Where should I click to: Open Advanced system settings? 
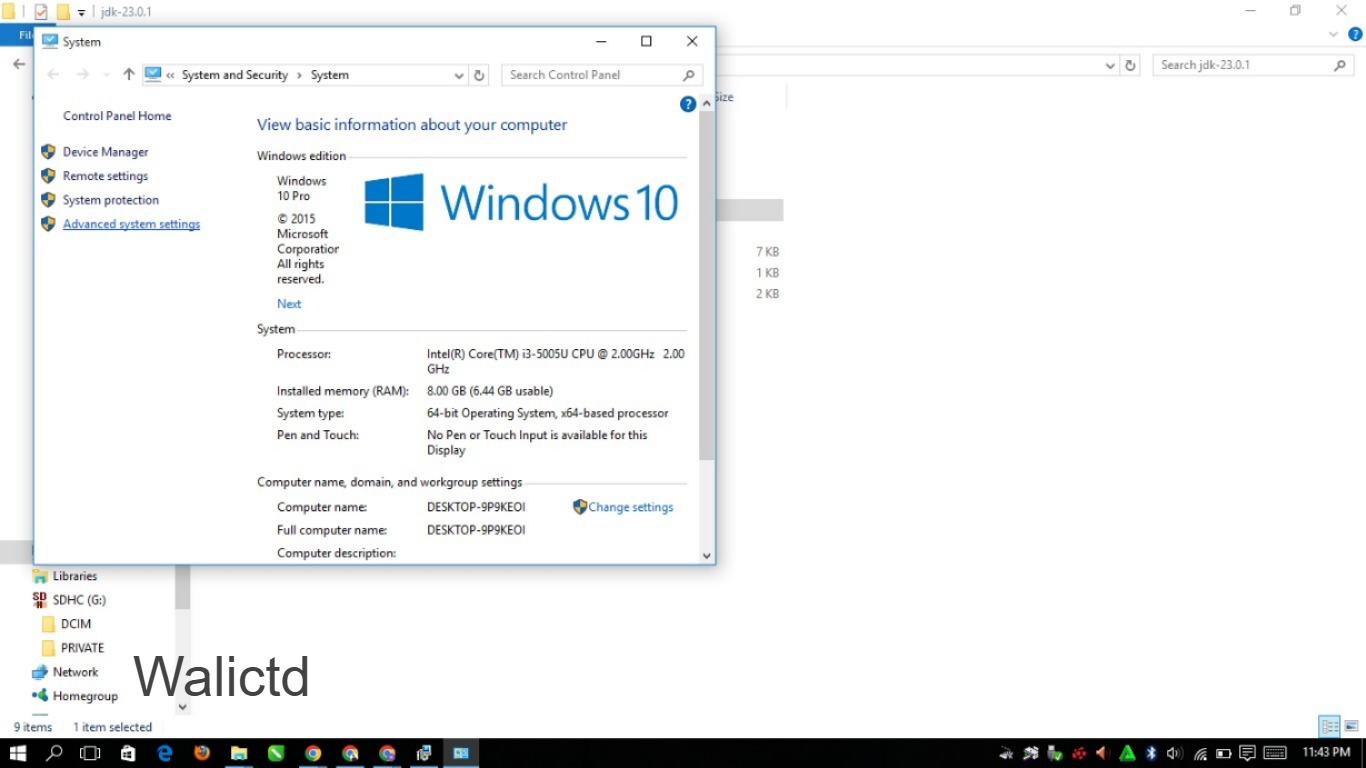(x=131, y=224)
